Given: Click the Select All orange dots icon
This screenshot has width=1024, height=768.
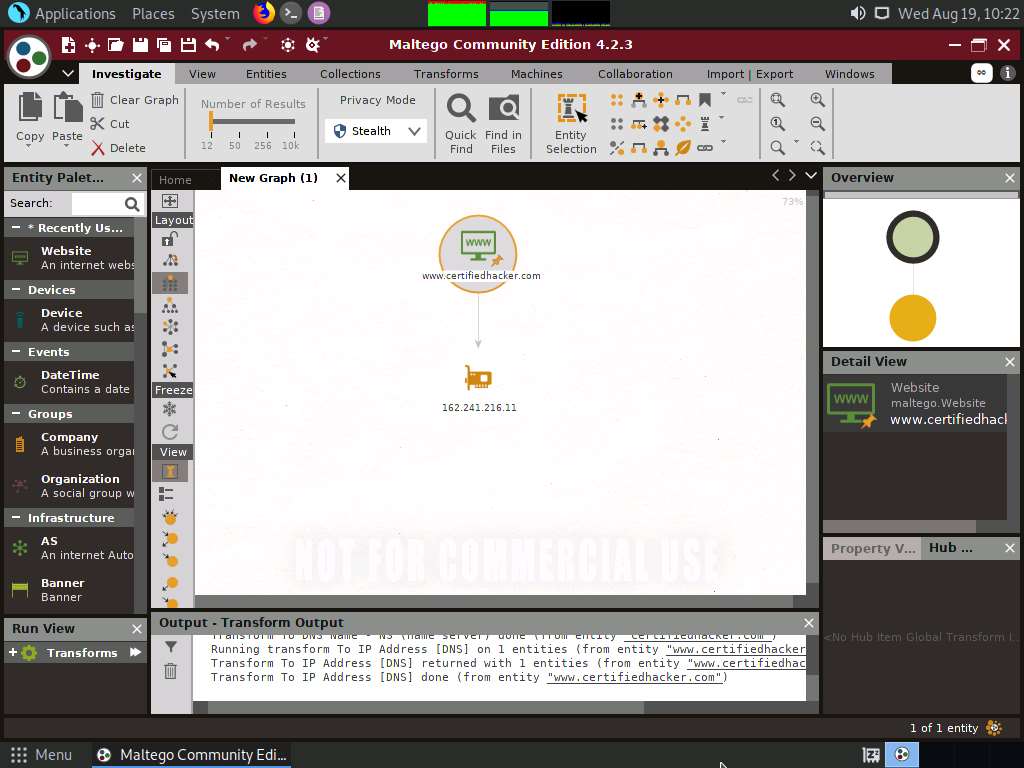Looking at the screenshot, I should click(x=616, y=100).
